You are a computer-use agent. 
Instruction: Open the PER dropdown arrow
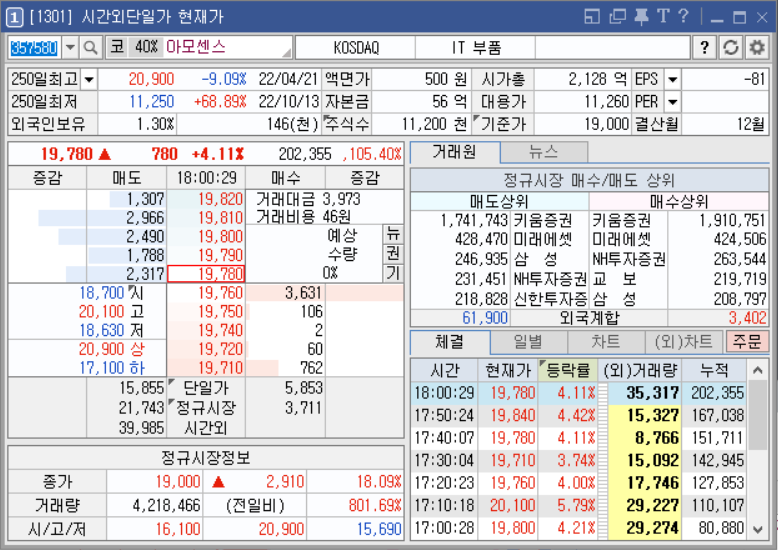click(673, 102)
